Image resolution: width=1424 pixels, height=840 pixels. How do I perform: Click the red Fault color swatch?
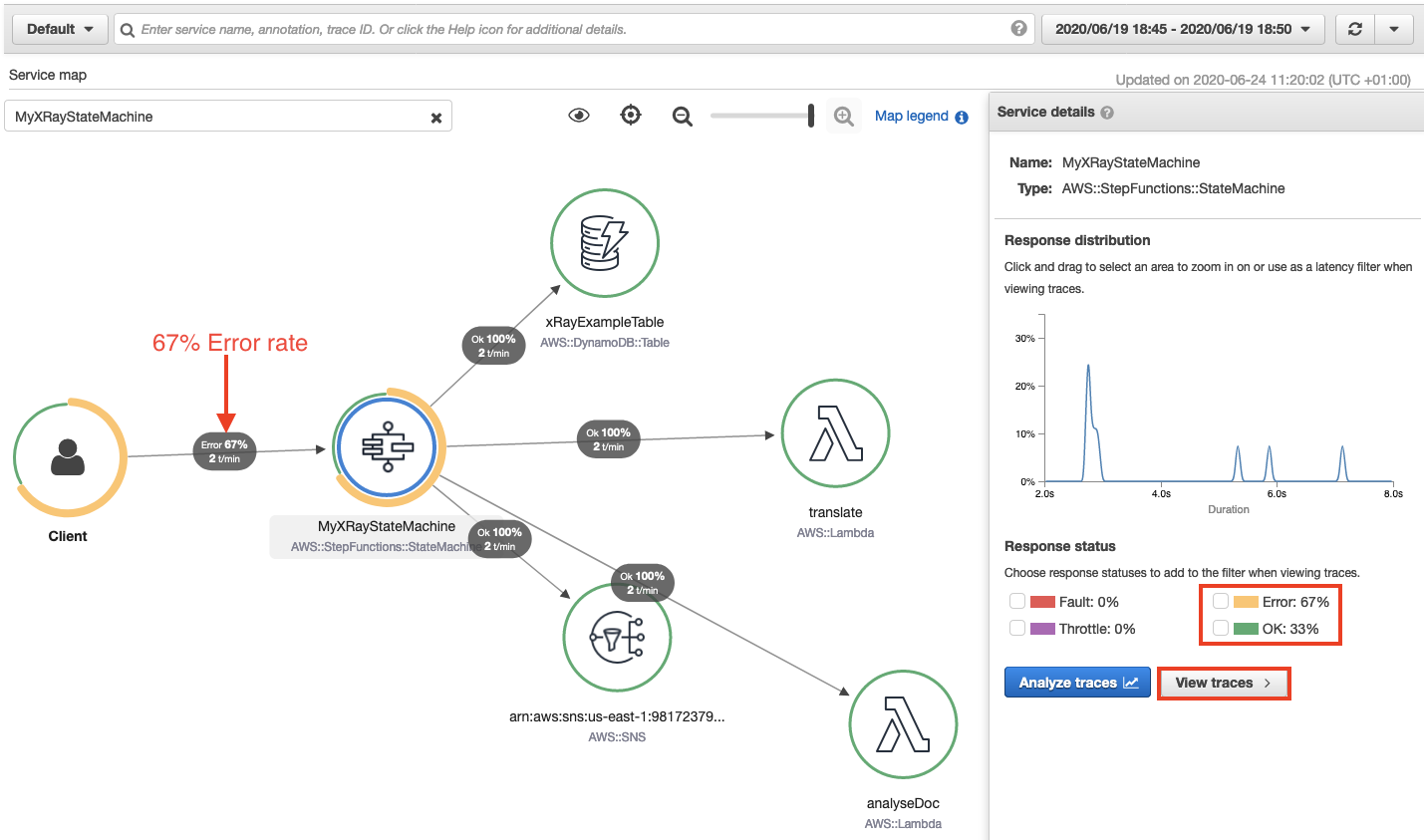[x=1042, y=602]
